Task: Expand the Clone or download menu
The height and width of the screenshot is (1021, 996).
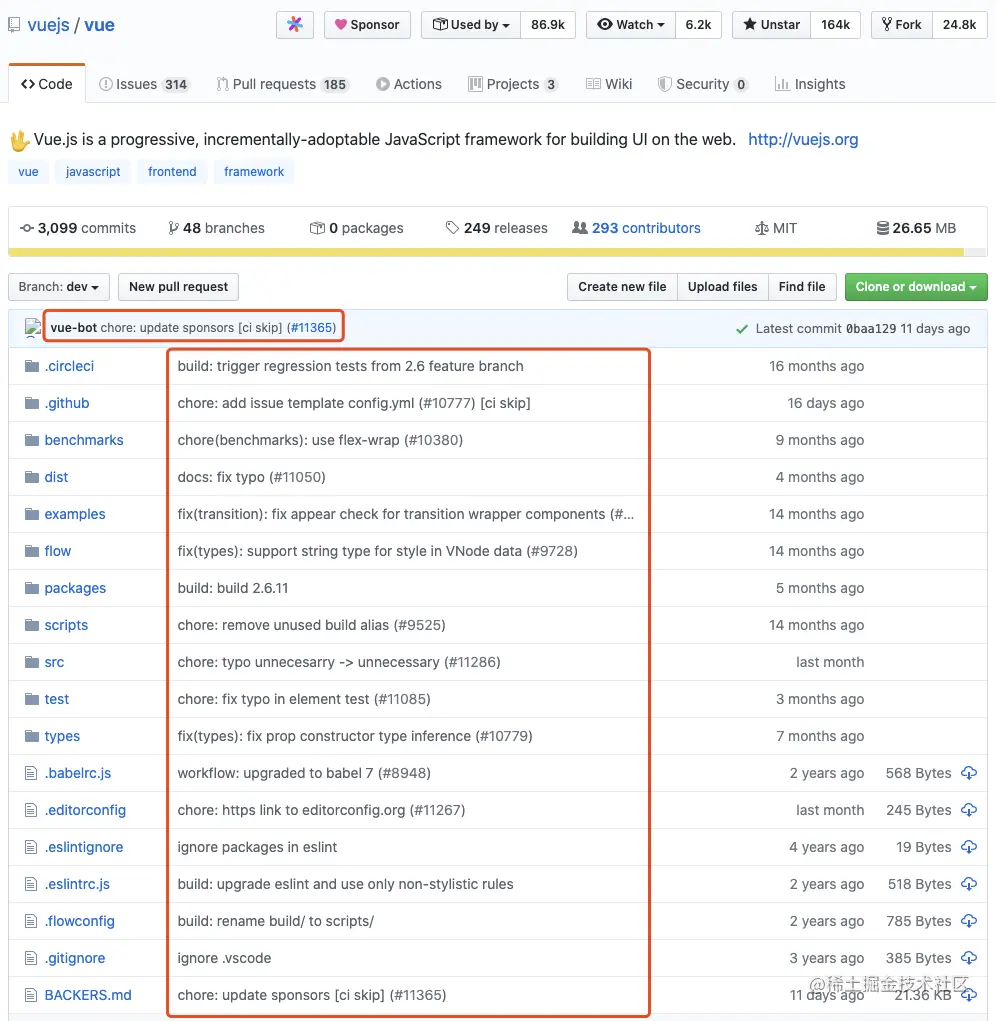Action: pyautogui.click(x=916, y=287)
